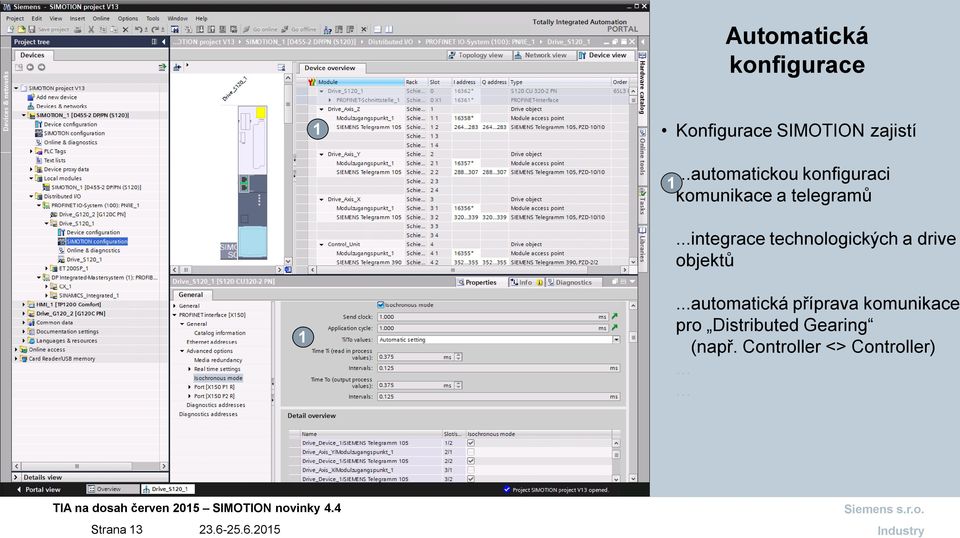Select Add new device in project tree
The image size is (960, 538).
point(56,97)
